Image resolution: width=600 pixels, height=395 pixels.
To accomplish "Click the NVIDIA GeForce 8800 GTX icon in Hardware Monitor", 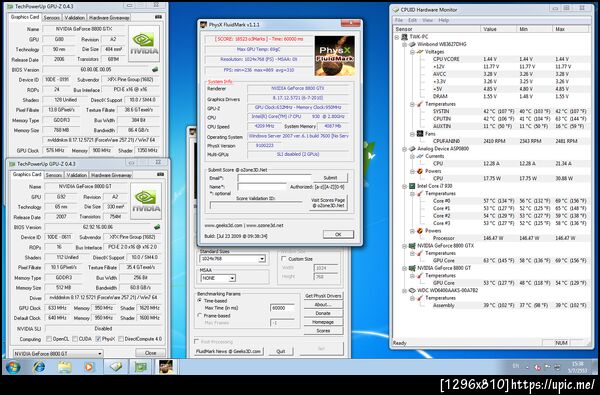I will coord(412,246).
